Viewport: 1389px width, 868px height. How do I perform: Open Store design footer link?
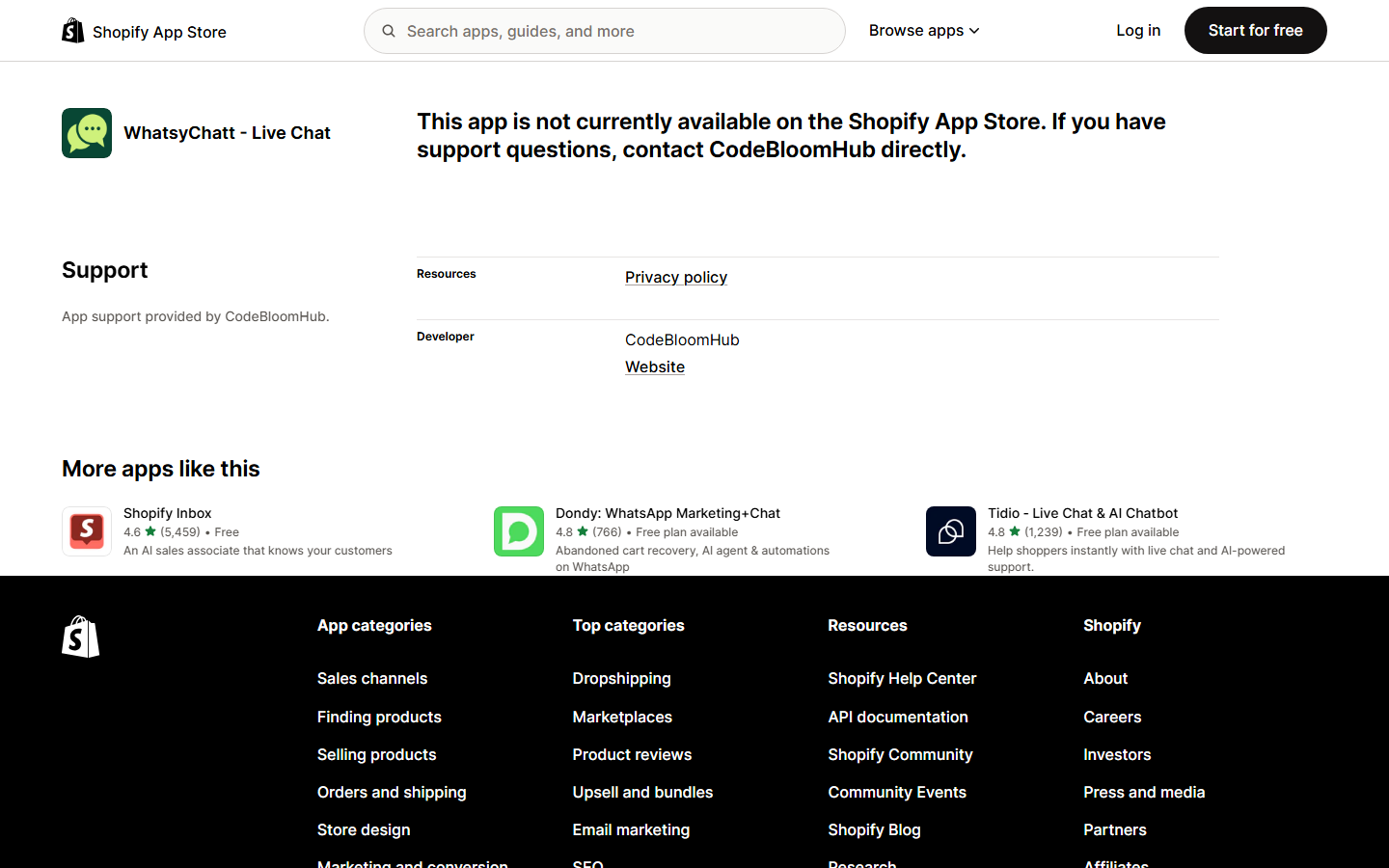point(364,829)
